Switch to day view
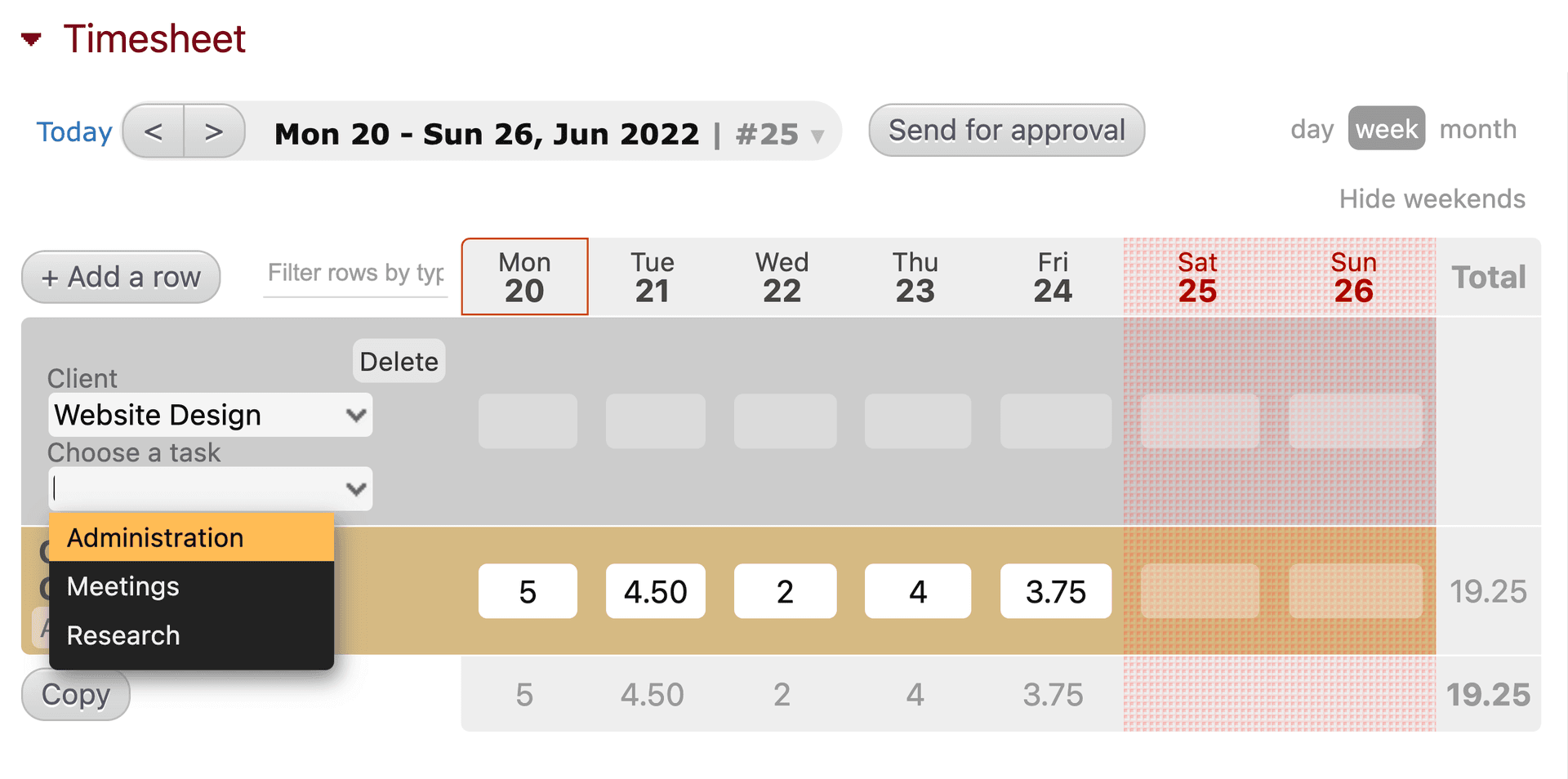The height and width of the screenshot is (779, 1568). [x=1312, y=128]
